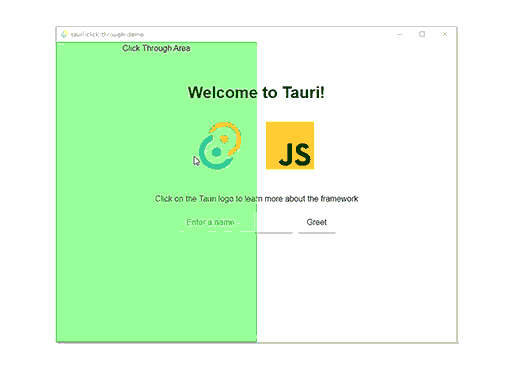
Task: Select the teal dot inside Tauri logo
Action: pyautogui.click(x=216, y=152)
